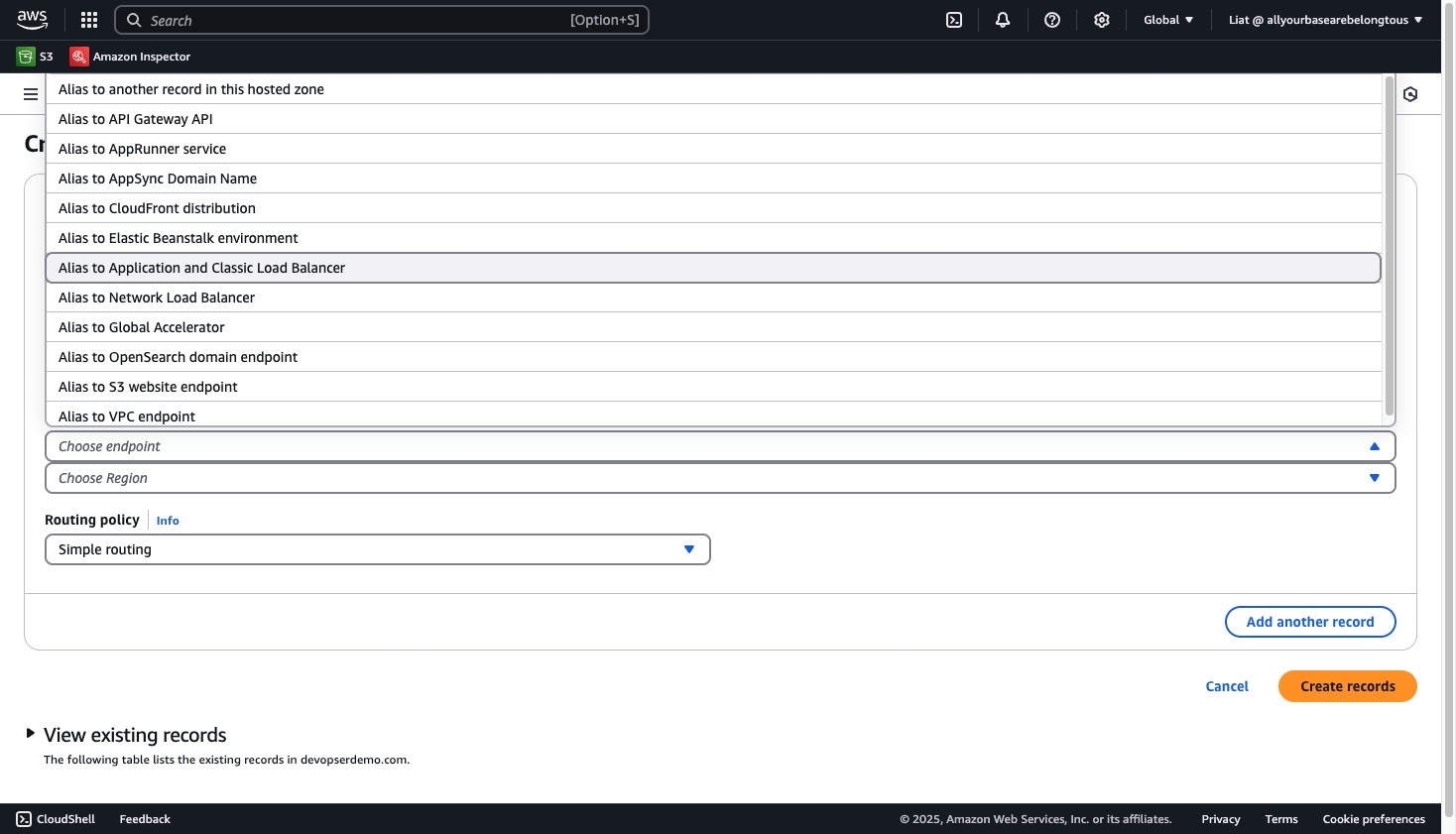Select Alias to OpenSearch domain endpoint

click(x=713, y=357)
